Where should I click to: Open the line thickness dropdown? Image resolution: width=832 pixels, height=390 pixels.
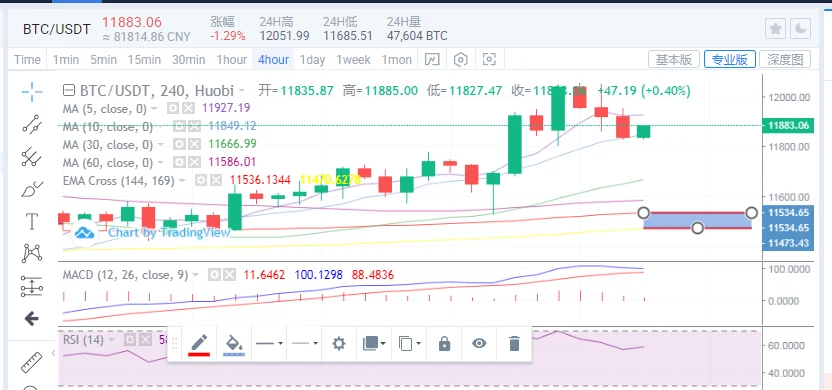(x=269, y=344)
